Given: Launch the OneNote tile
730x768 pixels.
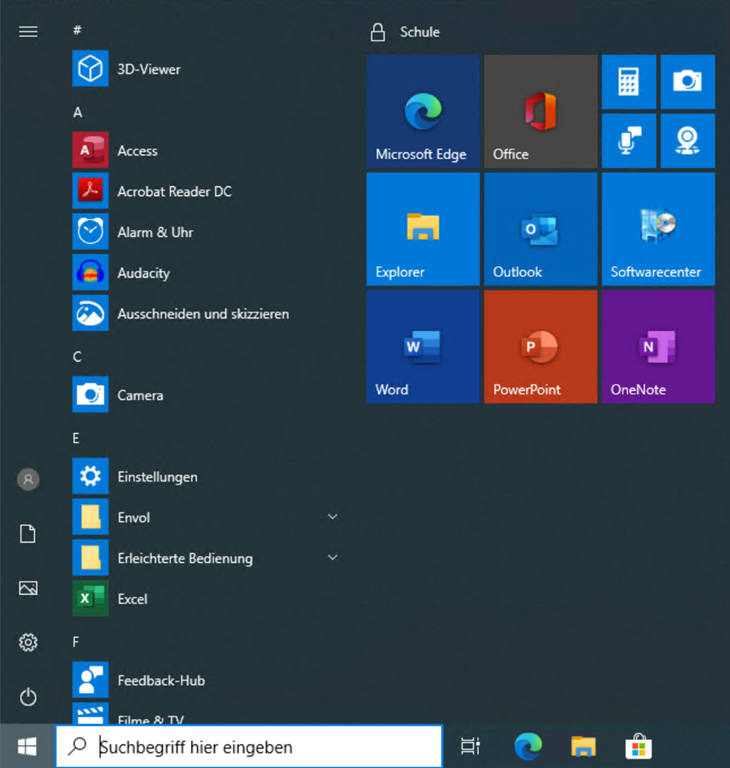Looking at the screenshot, I should point(657,347).
